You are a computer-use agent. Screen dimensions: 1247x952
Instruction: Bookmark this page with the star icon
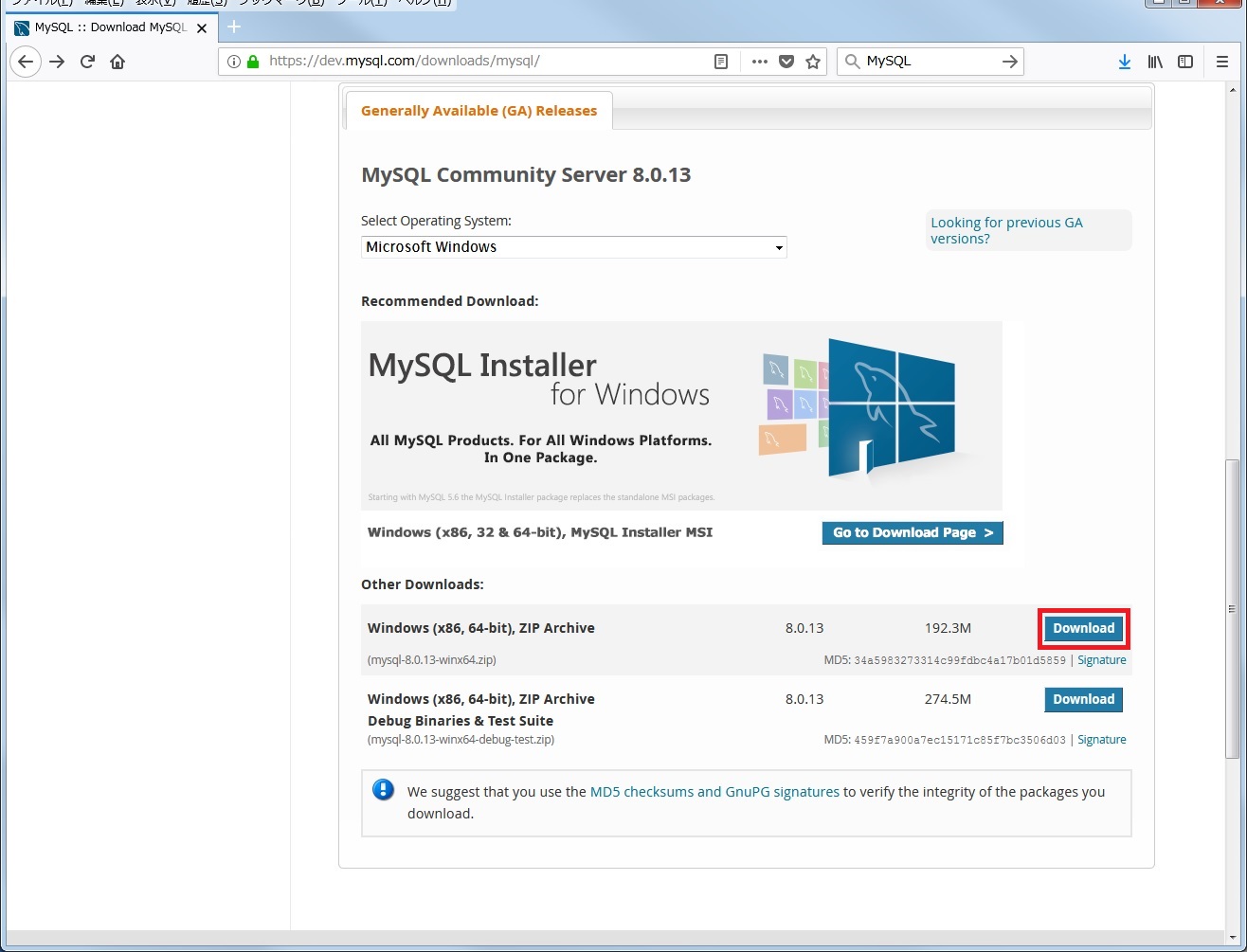(812, 62)
